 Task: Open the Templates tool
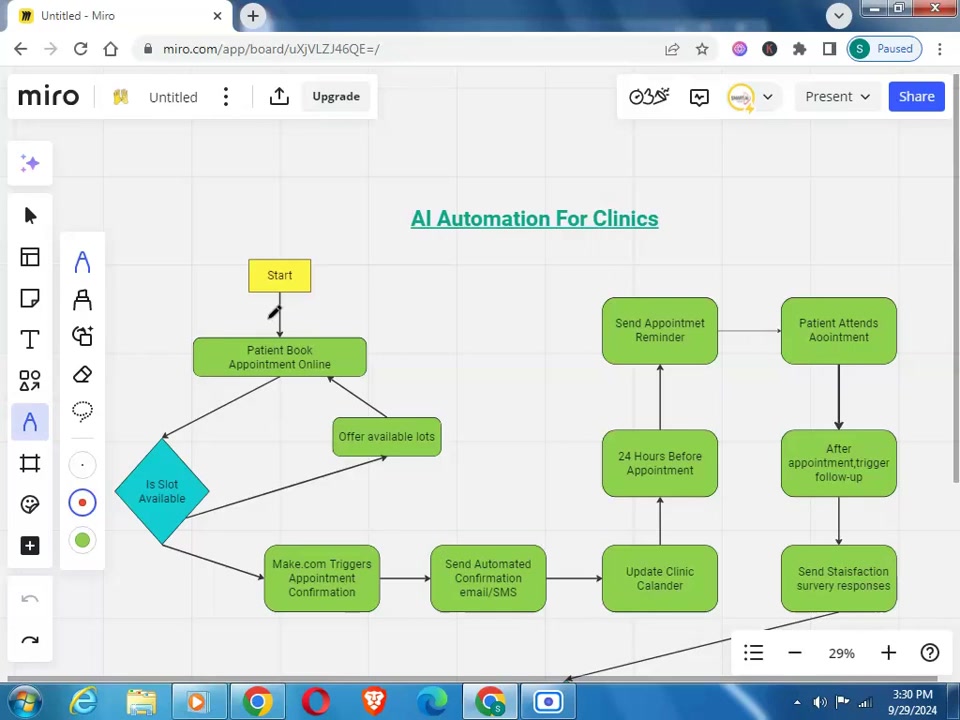(30, 257)
